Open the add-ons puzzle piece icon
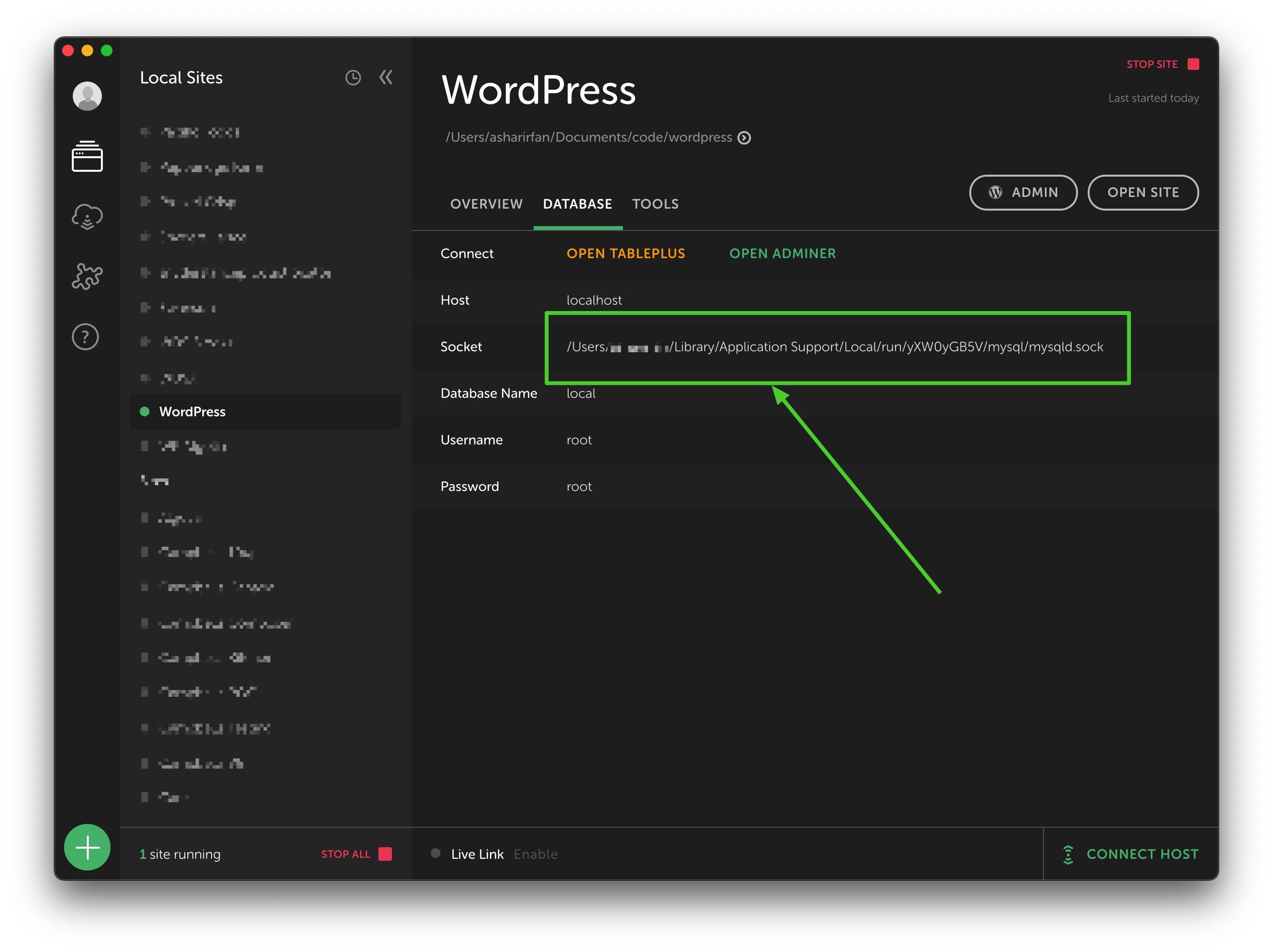 87,276
